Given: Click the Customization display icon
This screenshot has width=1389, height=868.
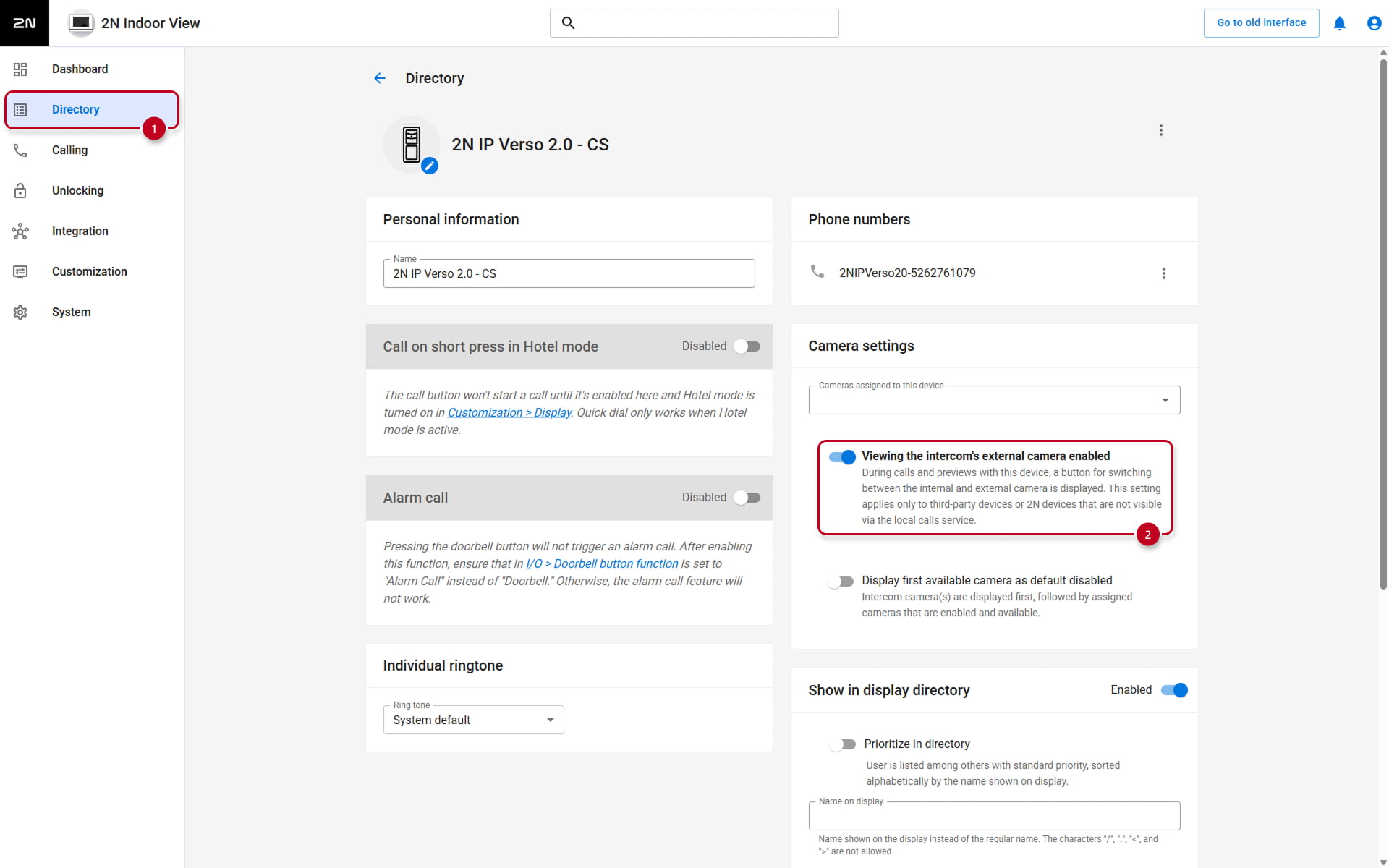Looking at the screenshot, I should [20, 272].
